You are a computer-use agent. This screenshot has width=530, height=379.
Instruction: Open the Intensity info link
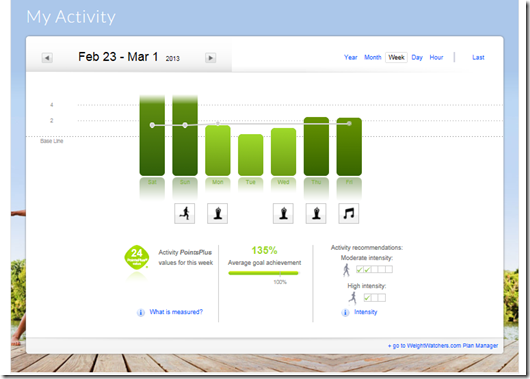tap(365, 312)
